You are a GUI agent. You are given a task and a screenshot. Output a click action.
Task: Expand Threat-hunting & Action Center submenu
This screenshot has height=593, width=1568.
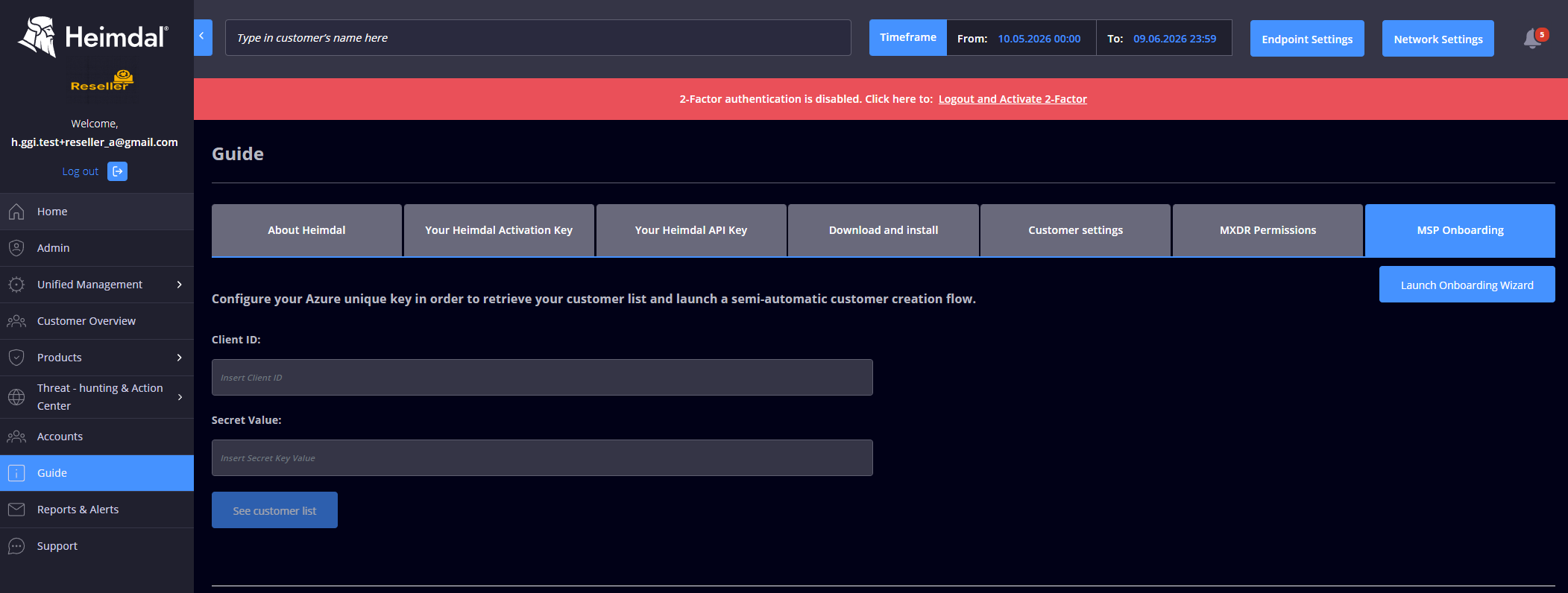pos(180,397)
